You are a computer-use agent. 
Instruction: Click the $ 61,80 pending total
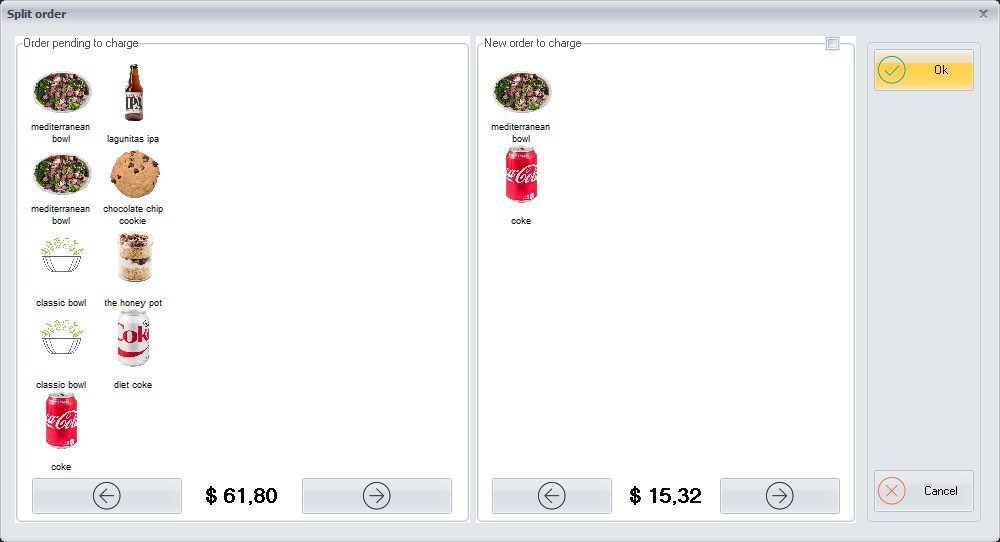point(242,495)
